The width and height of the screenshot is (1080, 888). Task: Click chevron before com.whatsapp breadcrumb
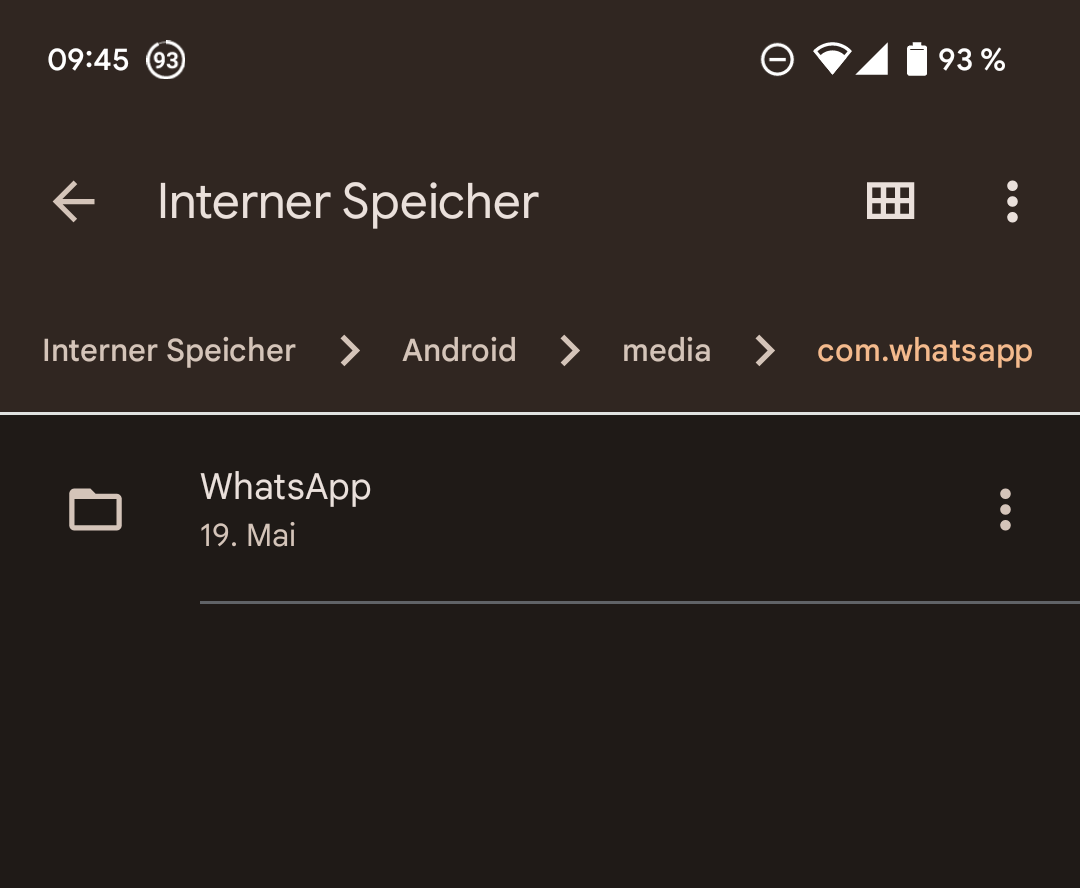click(765, 351)
